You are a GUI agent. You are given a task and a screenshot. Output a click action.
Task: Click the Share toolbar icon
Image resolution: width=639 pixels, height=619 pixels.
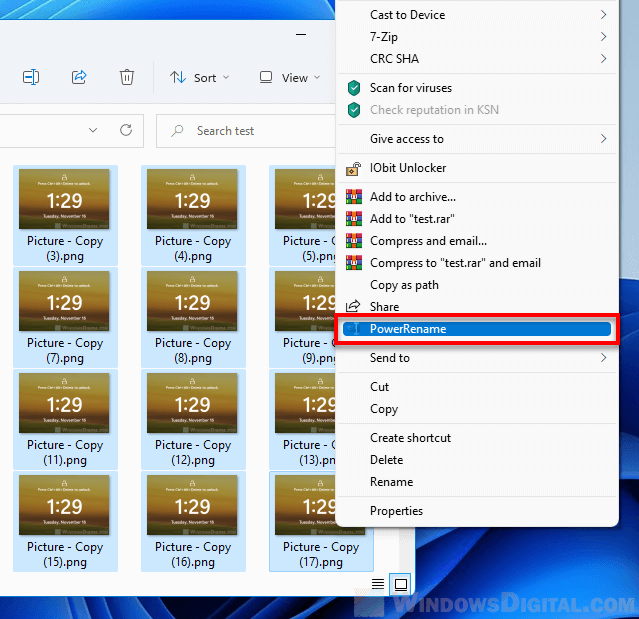coord(79,77)
